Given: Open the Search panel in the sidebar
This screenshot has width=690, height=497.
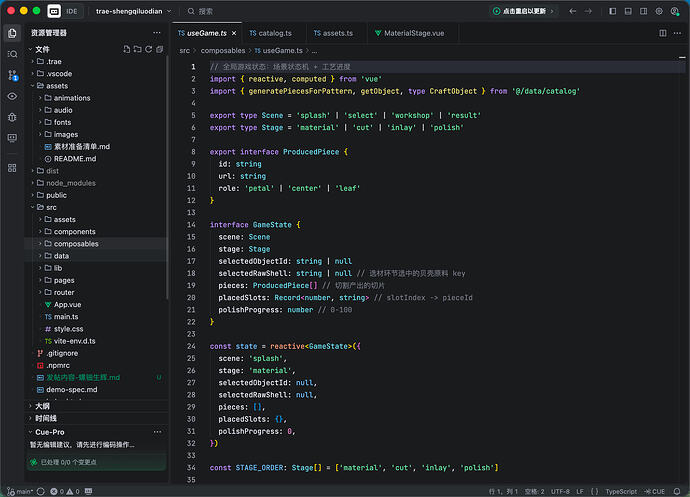Looking at the screenshot, I should 12,54.
